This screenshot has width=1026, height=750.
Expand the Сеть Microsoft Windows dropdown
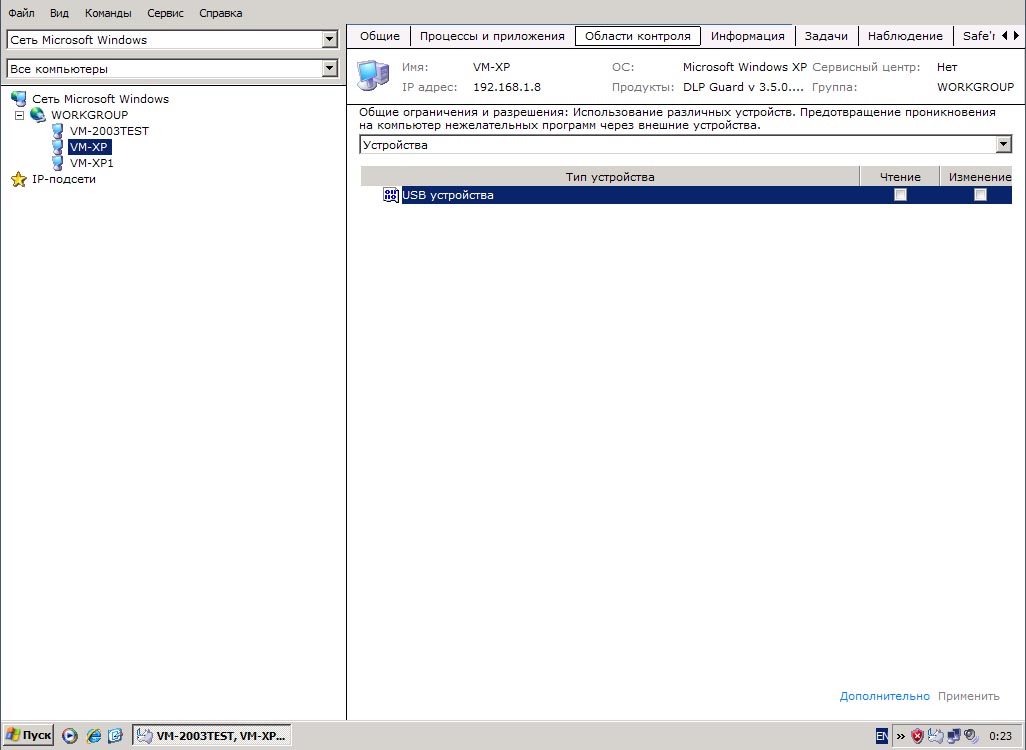pos(329,39)
